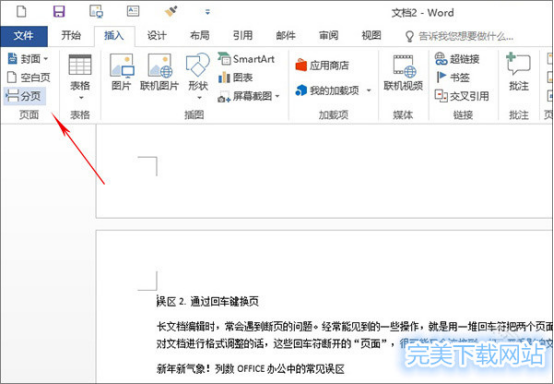
Task: Click the line 新年新气象！列数 OFFICE 办公中的常见误区
Action: 251,369
